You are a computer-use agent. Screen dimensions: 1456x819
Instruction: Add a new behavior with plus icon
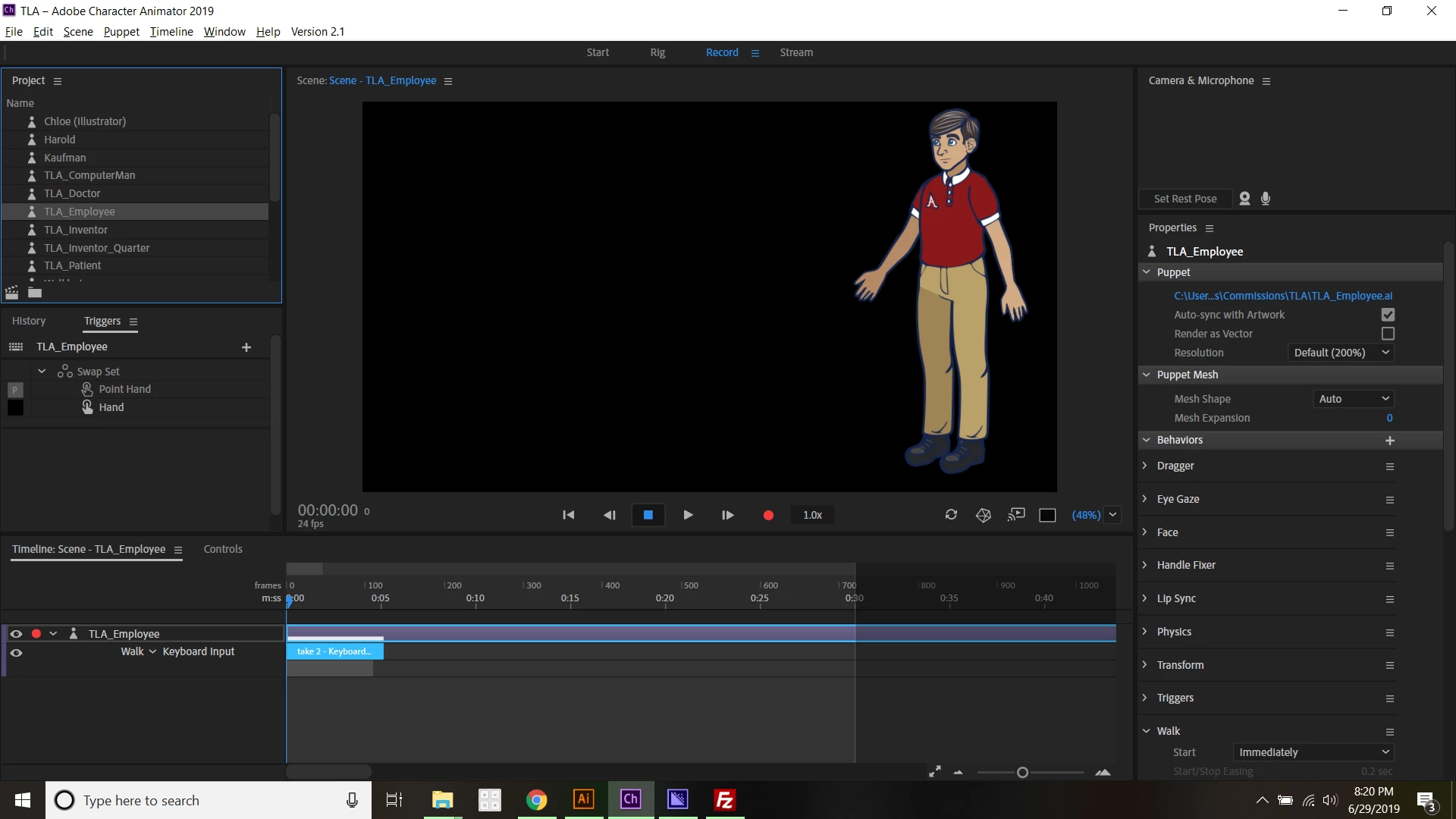coord(1390,441)
